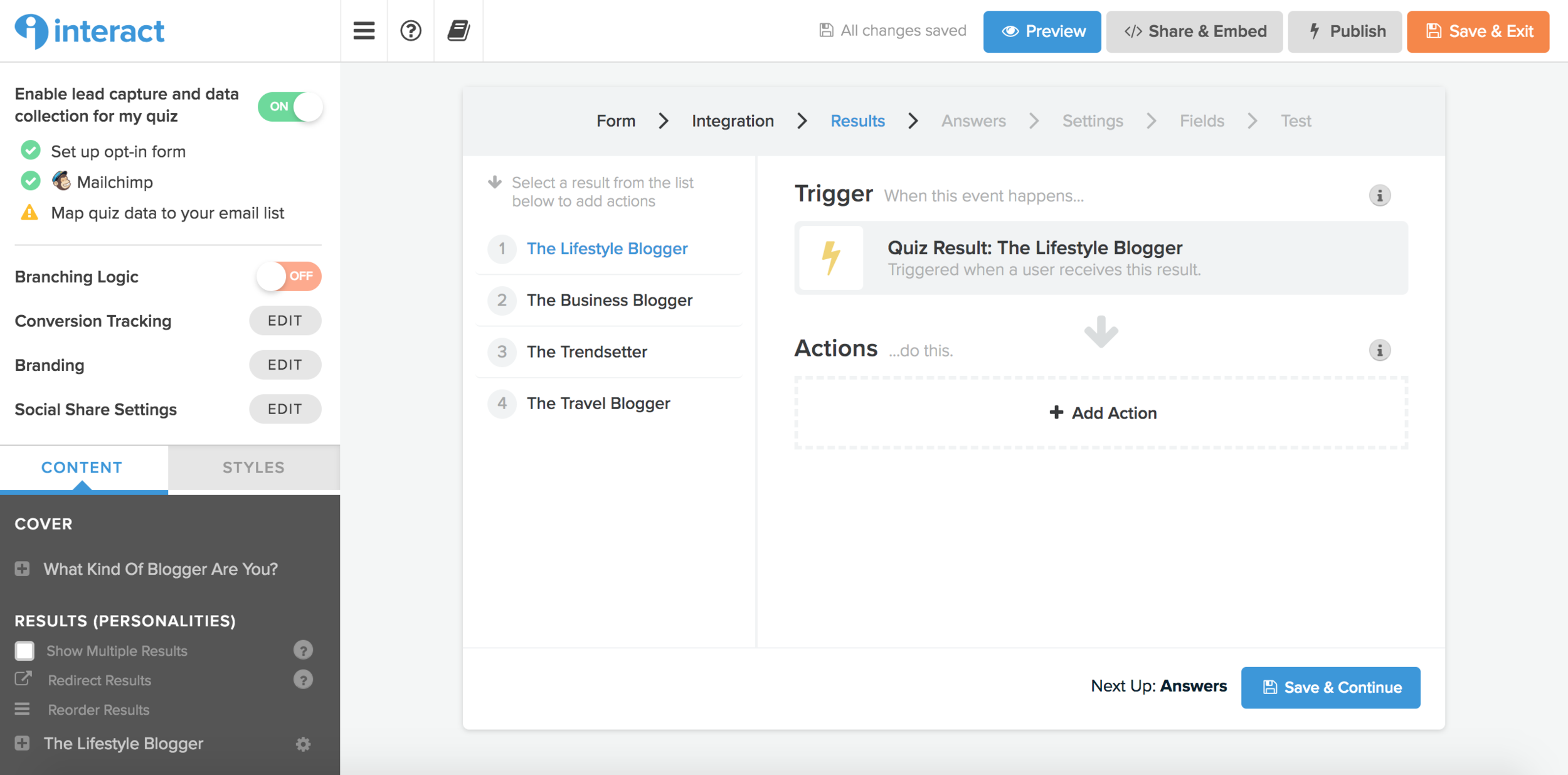Go to the Test step

tap(1296, 120)
